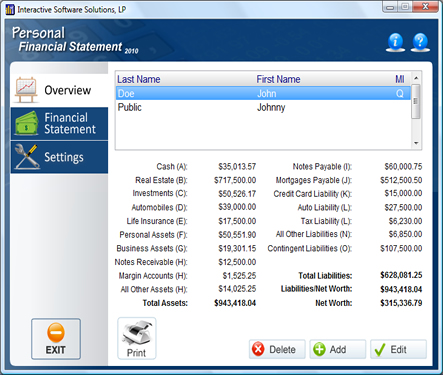Screen dimensions: 443x375
Task: Click the EXIT label text
Action: (56, 350)
